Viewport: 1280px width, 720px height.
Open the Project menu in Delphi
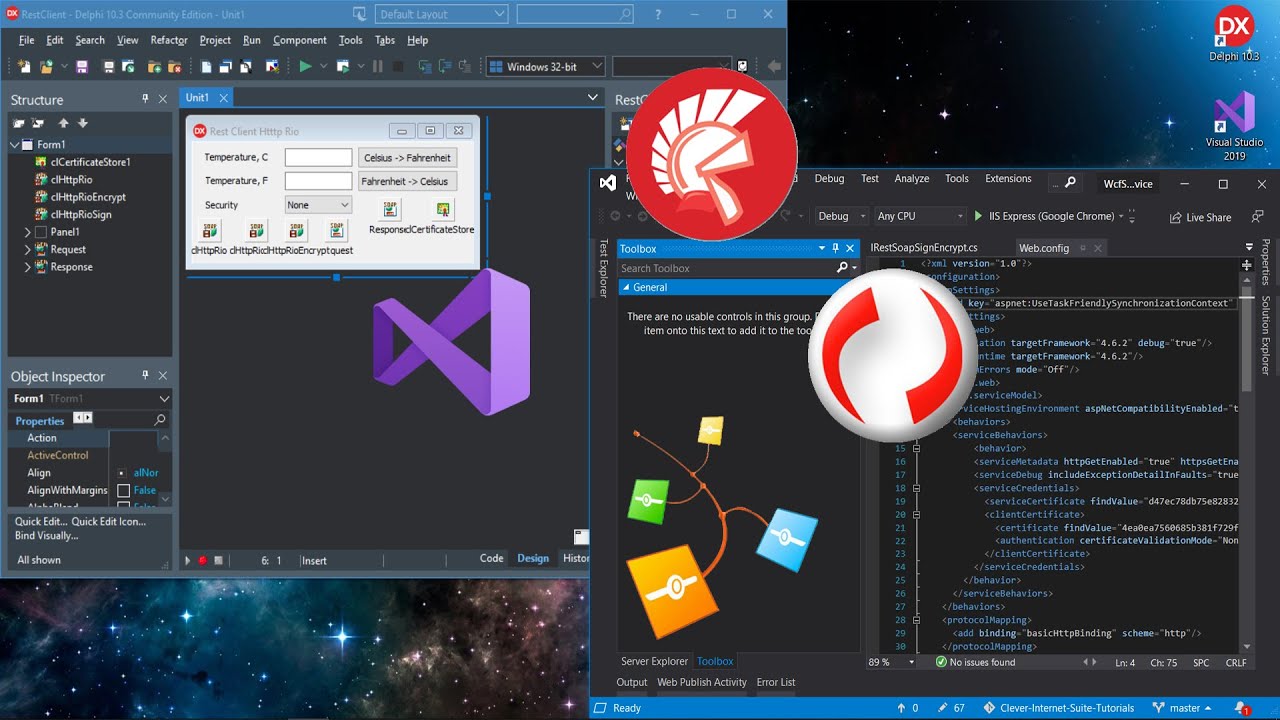(215, 40)
